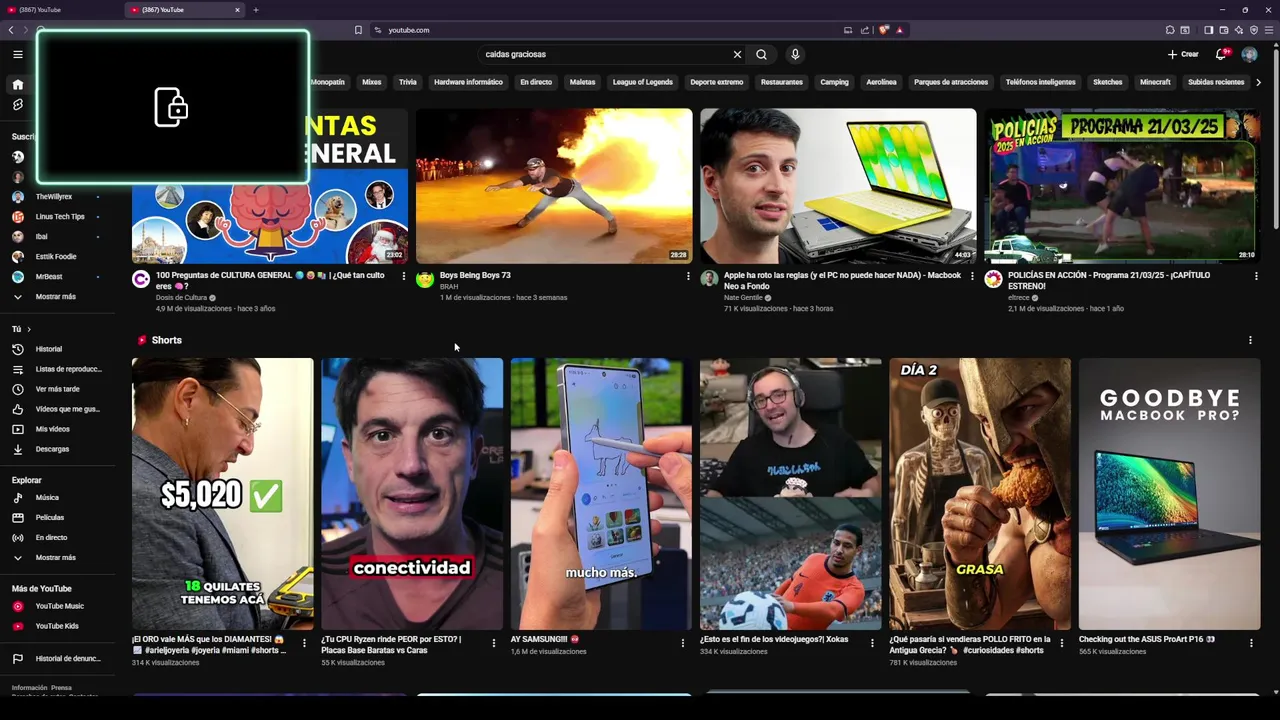Open options for 100 Preguntas video

[x=404, y=276]
